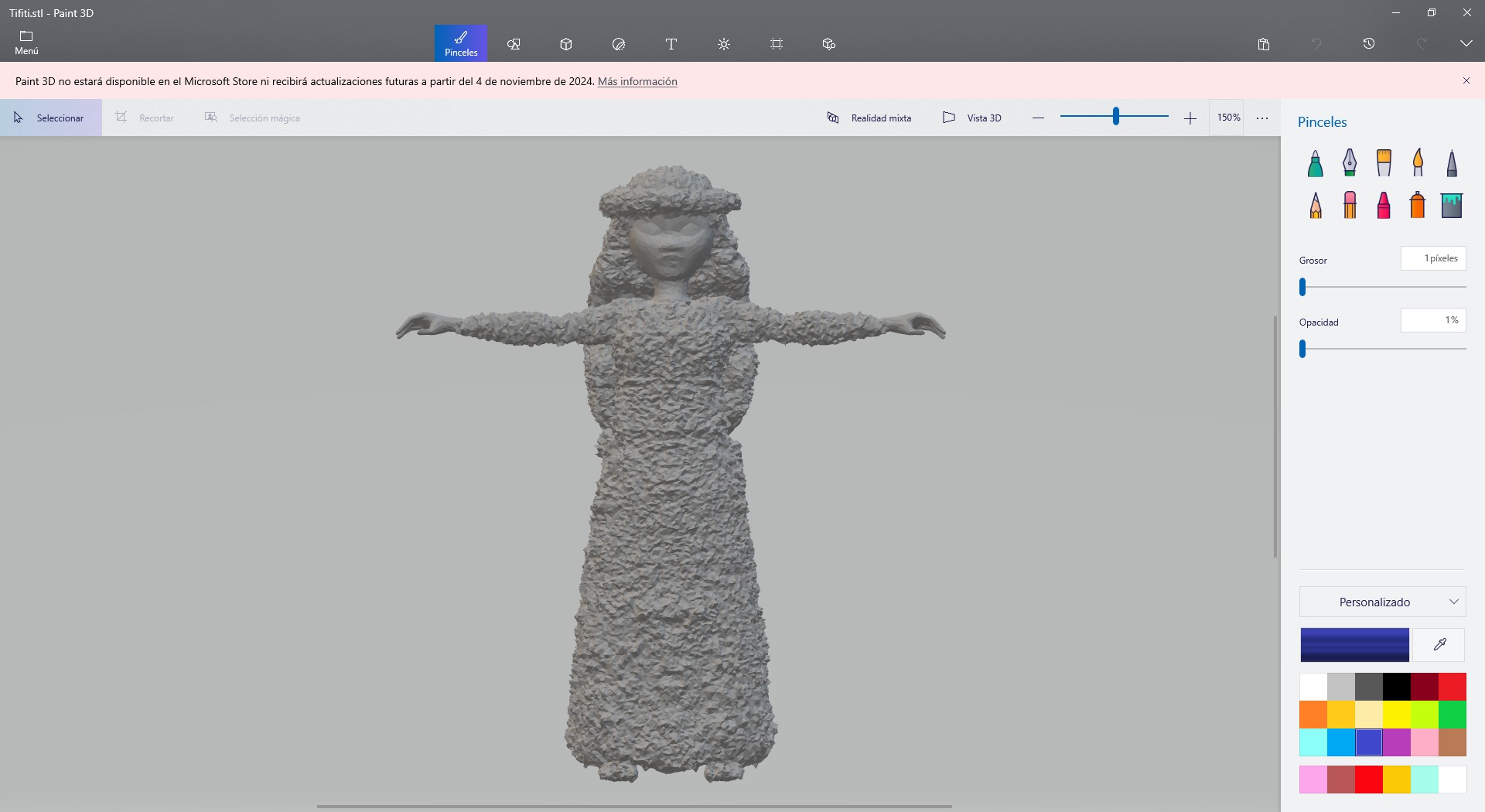Click the Undo arrow

tap(1316, 44)
